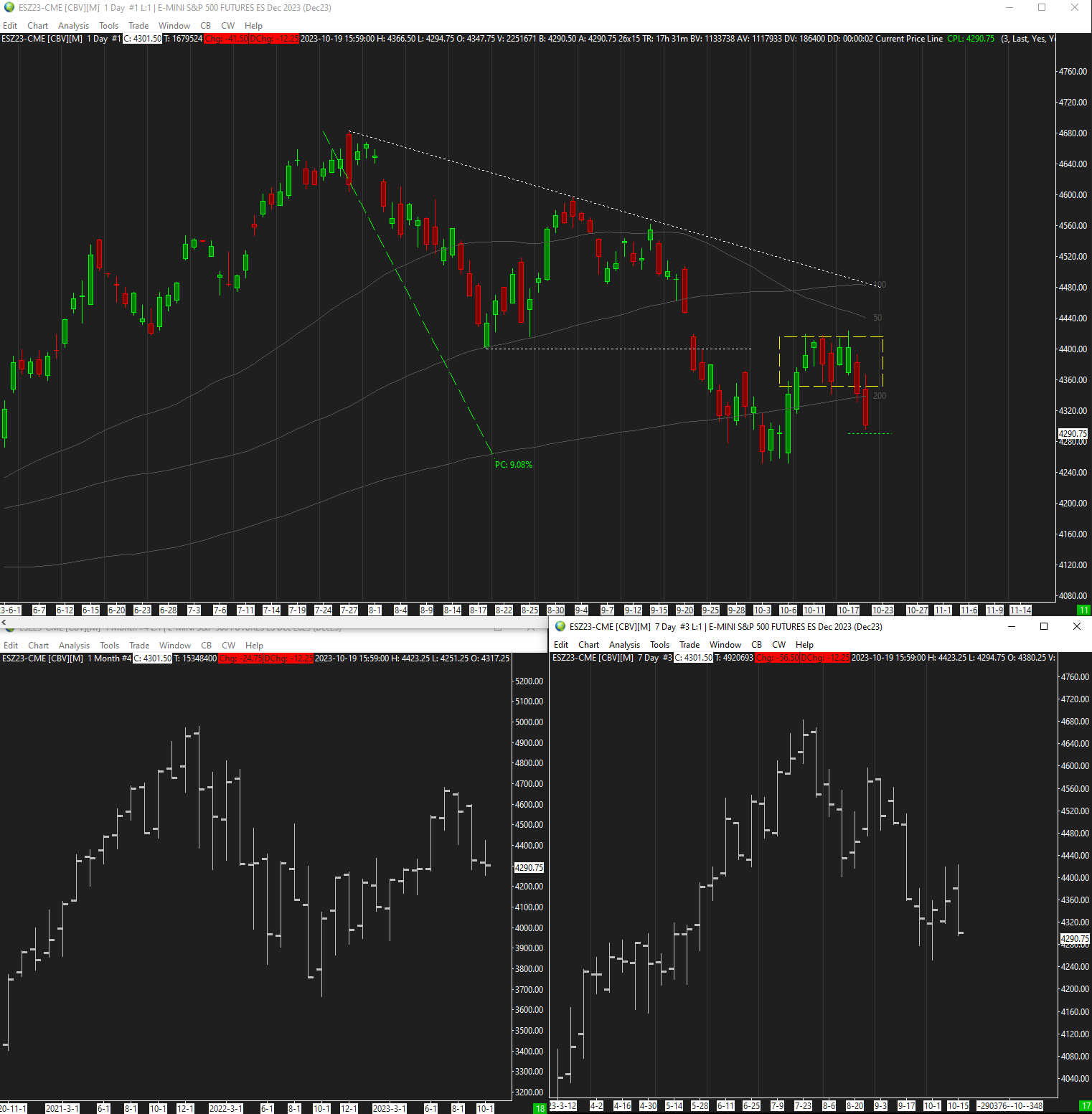Open the Trade menu in the 1 Month chart window
The image size is (1092, 1114).
pyautogui.click(x=139, y=646)
